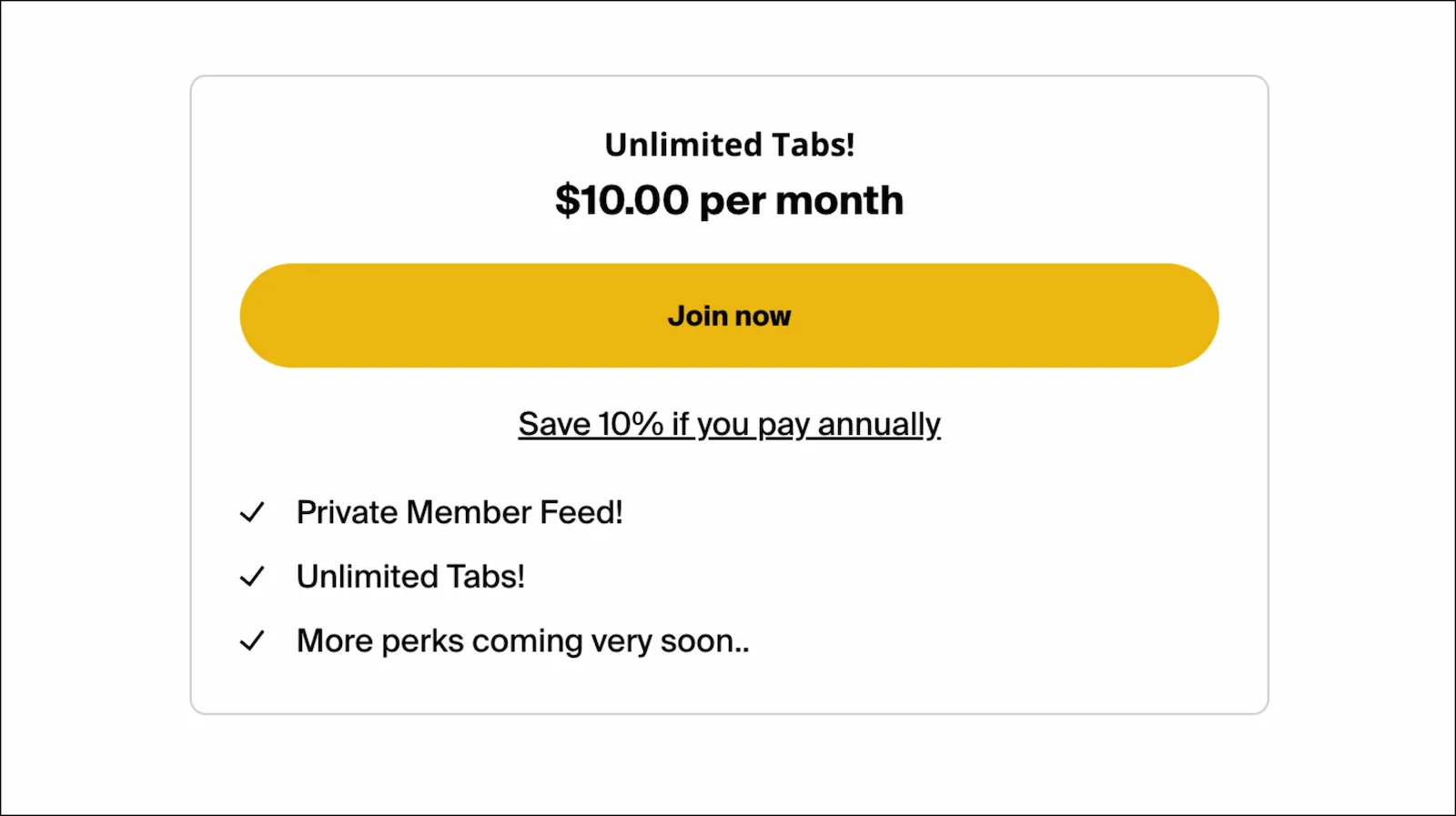This screenshot has width=1456, height=816.
Task: Click the checkmark beside Private Member Feed
Action: pos(252,513)
